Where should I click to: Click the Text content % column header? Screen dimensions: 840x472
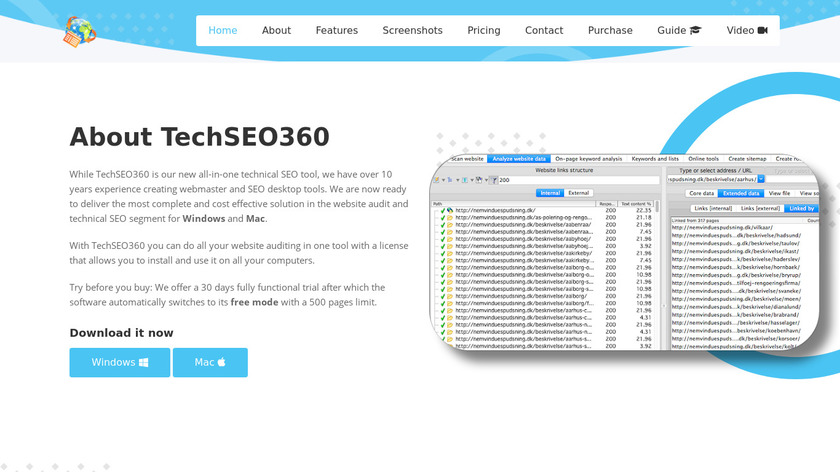(636, 204)
